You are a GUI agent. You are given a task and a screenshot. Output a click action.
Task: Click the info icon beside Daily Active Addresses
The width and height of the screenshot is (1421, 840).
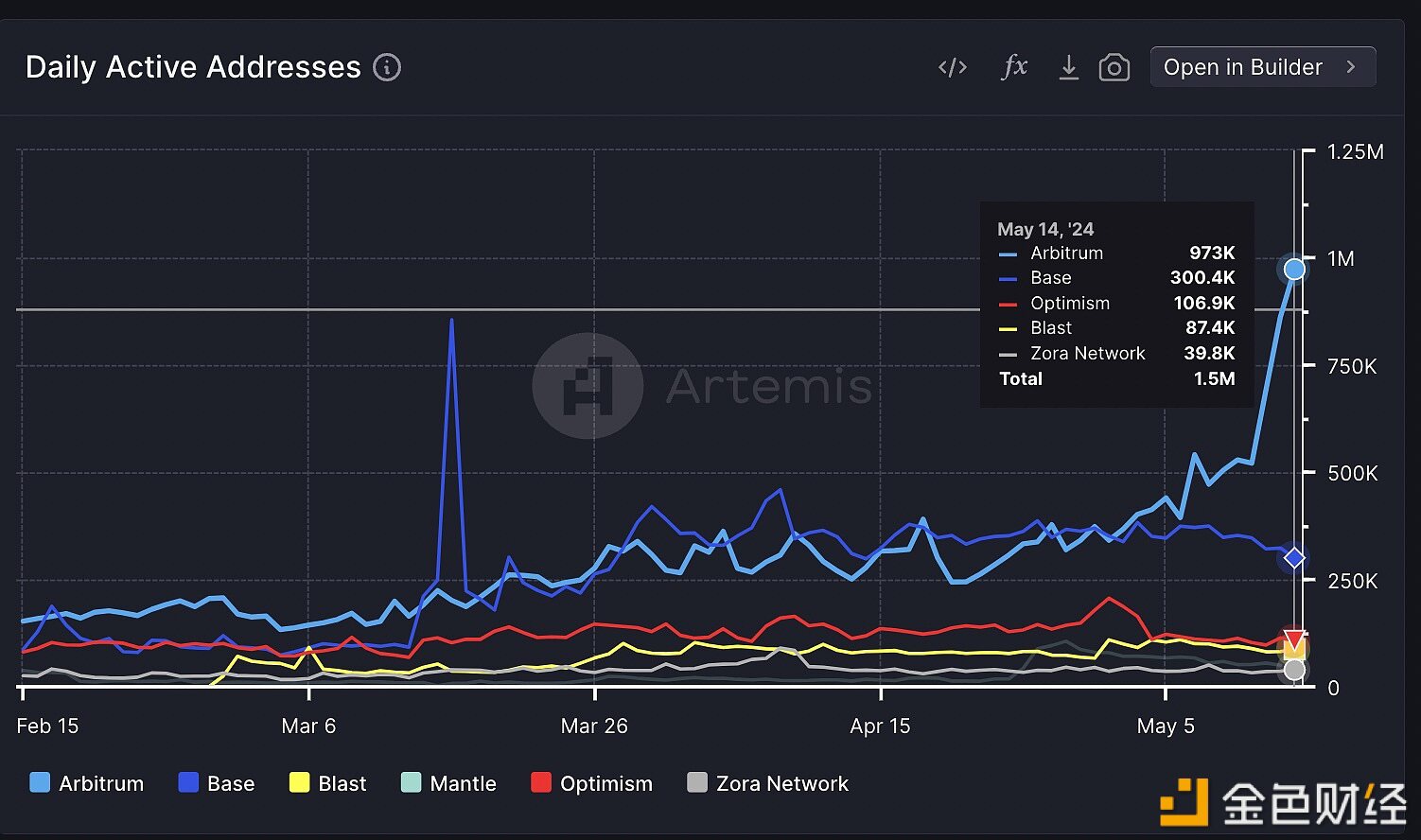point(387,67)
